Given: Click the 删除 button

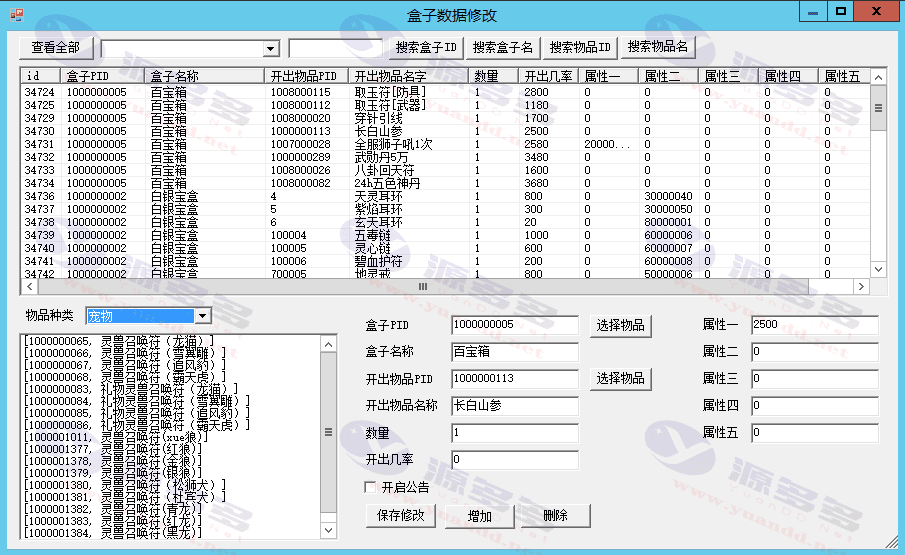Looking at the screenshot, I should (x=555, y=516).
